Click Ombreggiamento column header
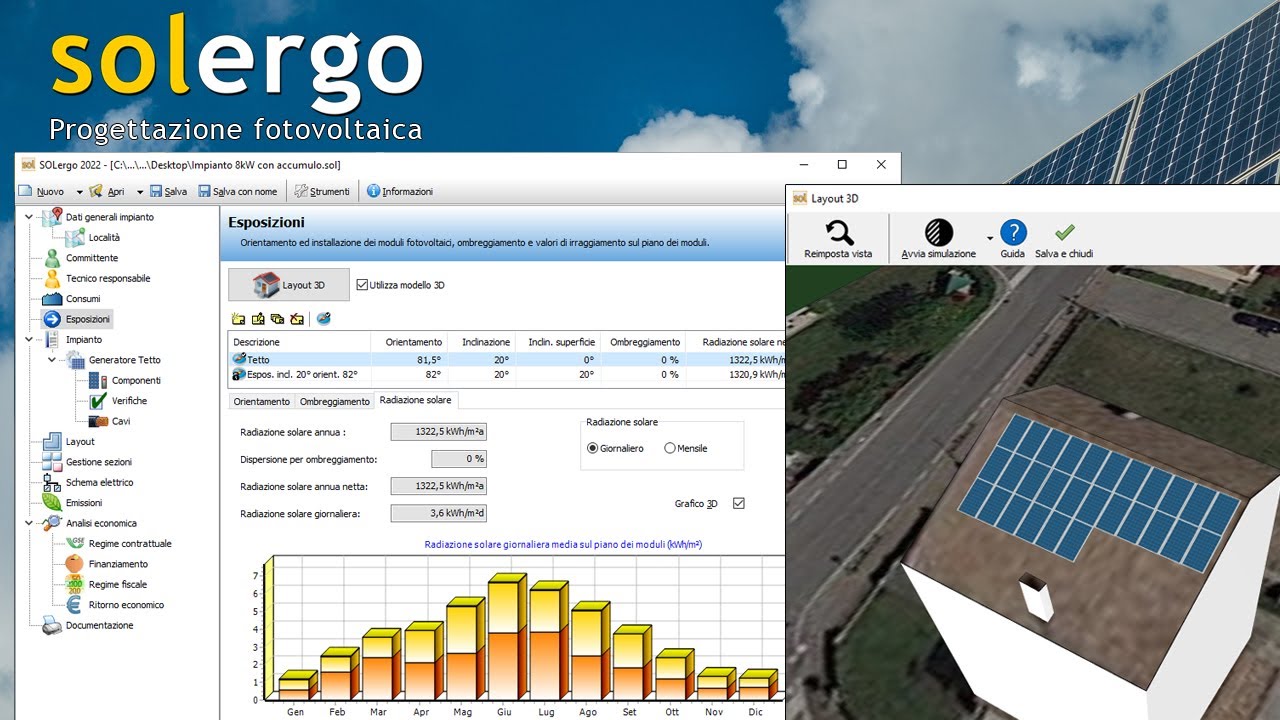The height and width of the screenshot is (720, 1280). [x=644, y=342]
